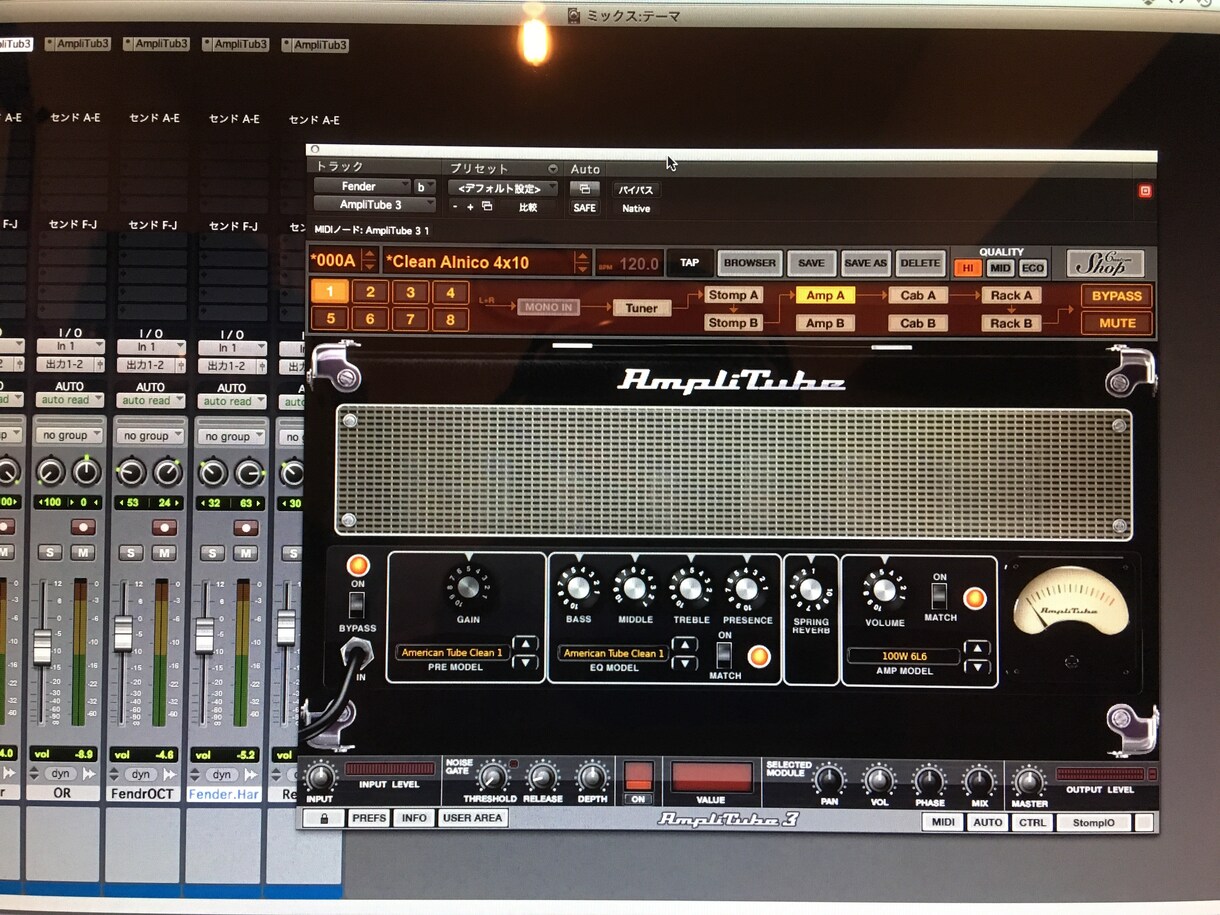The height and width of the screenshot is (915, 1220).
Task: Open the default-settings preset dropdown
Action: point(503,189)
